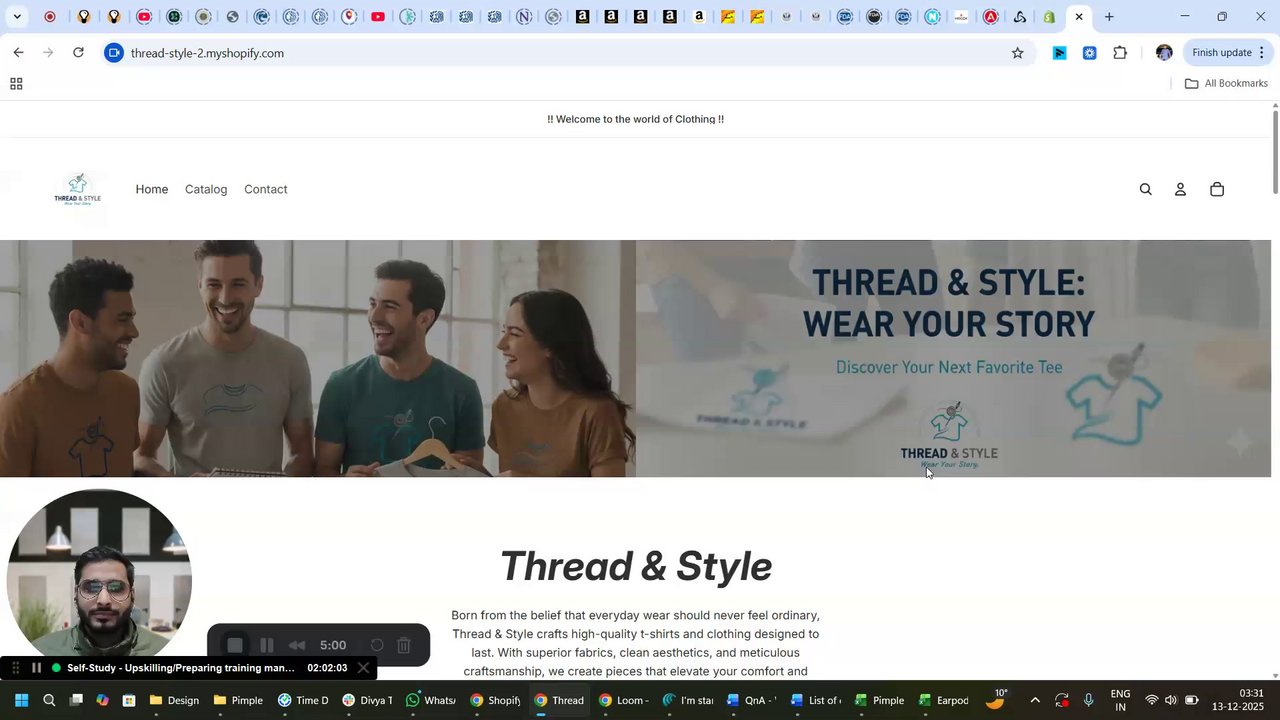This screenshot has height=720, width=1280.
Task: Open the All Bookmarks folder
Action: 1226,83
